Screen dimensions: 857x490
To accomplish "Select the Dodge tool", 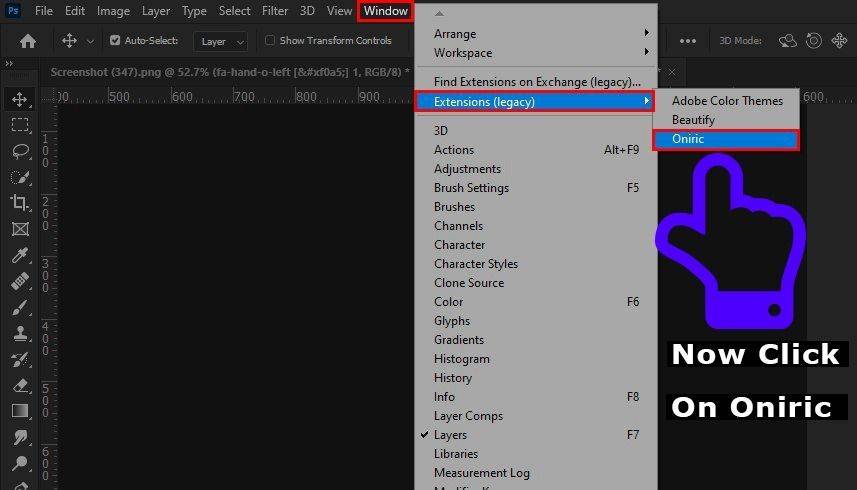I will (x=20, y=463).
